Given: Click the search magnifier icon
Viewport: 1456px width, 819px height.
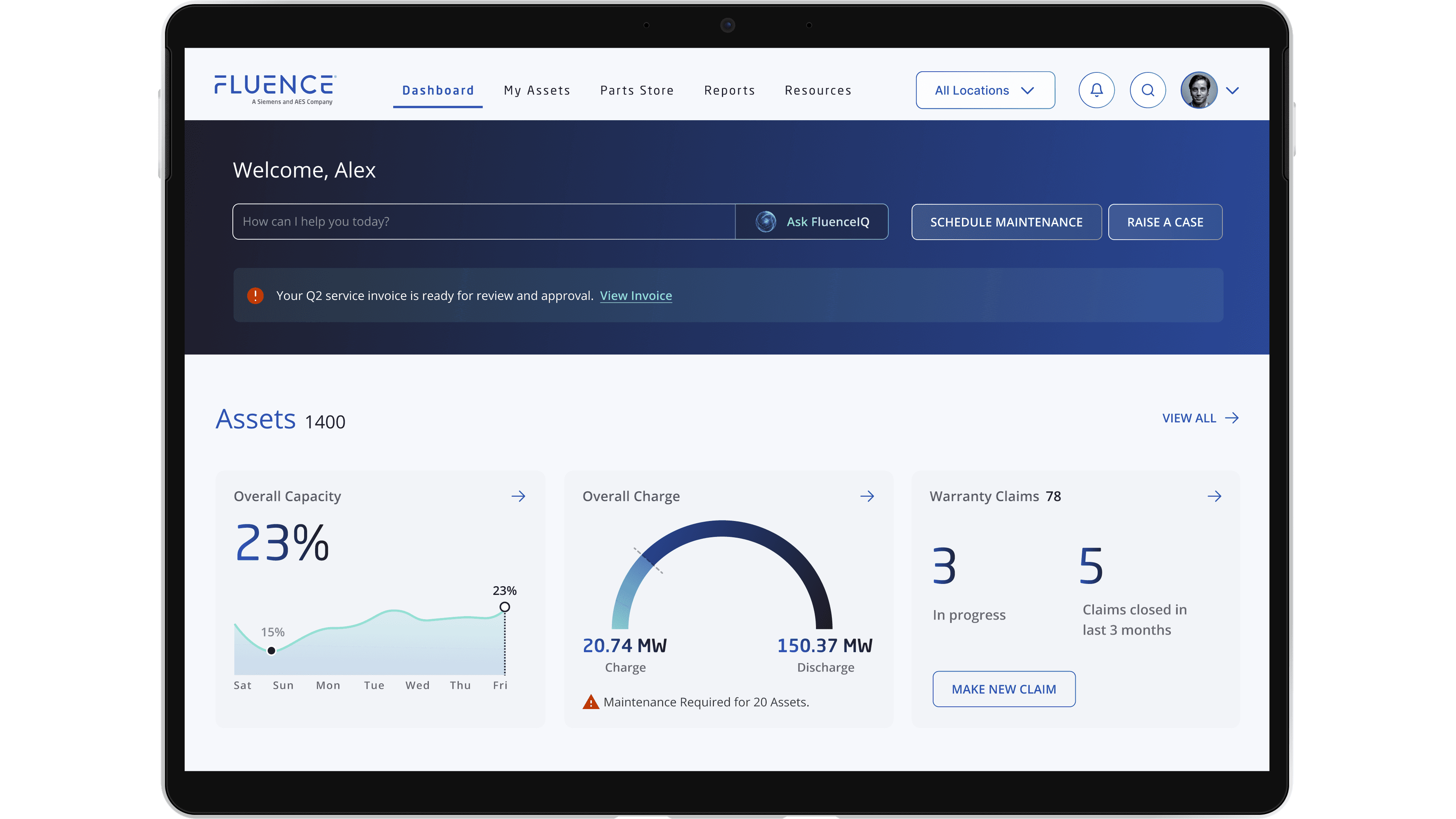Looking at the screenshot, I should click(x=1147, y=91).
